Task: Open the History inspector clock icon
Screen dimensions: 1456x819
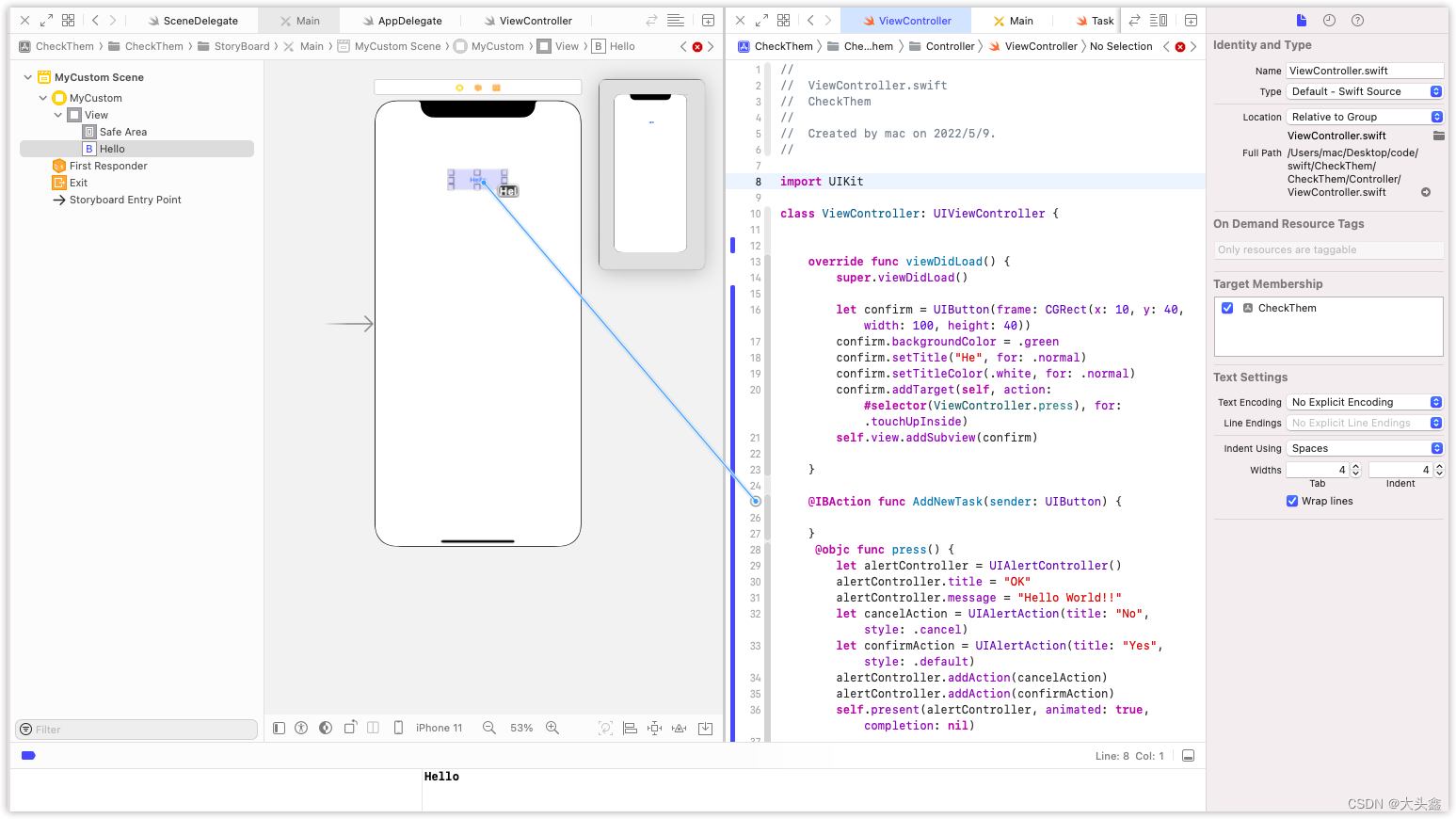Action: click(x=1329, y=21)
